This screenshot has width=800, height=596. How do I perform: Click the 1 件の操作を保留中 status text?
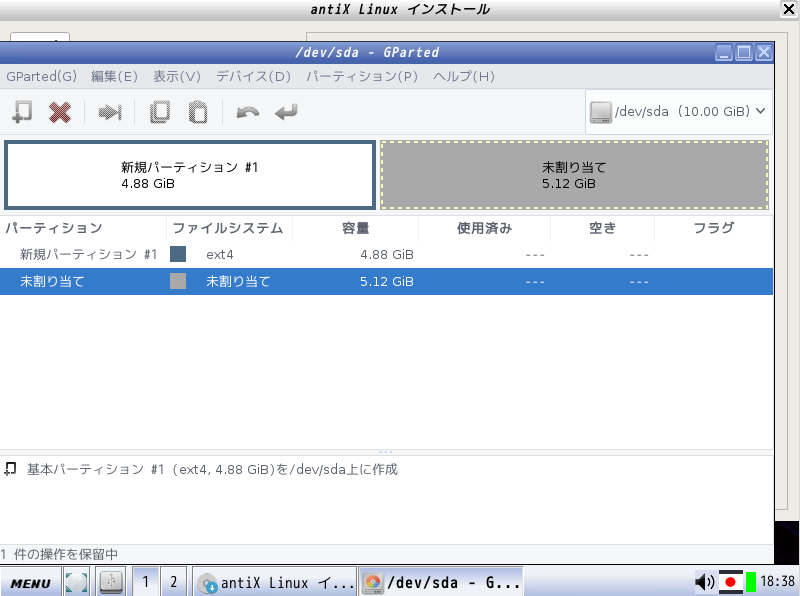coord(59,554)
